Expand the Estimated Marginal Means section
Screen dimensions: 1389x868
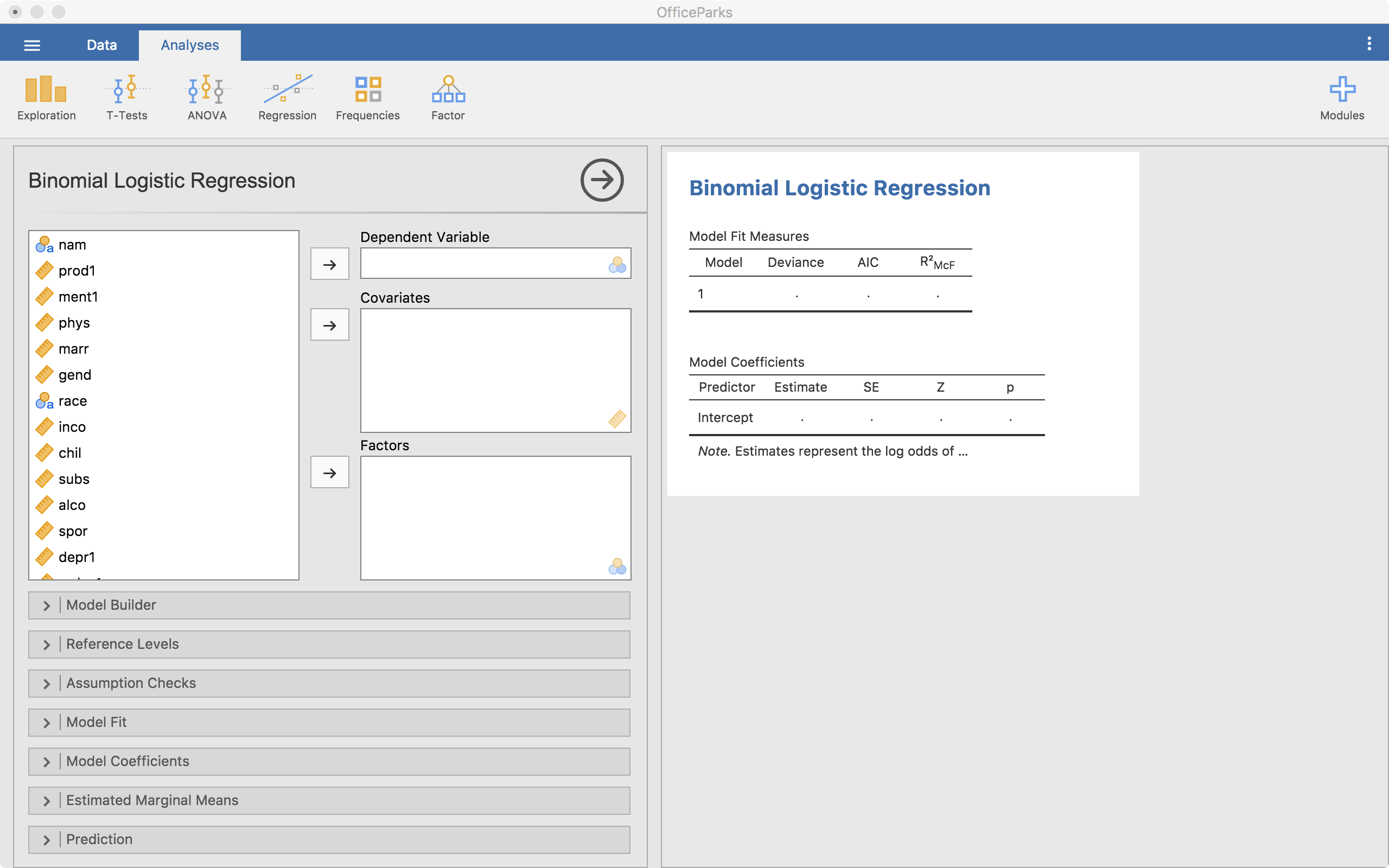[x=329, y=800]
